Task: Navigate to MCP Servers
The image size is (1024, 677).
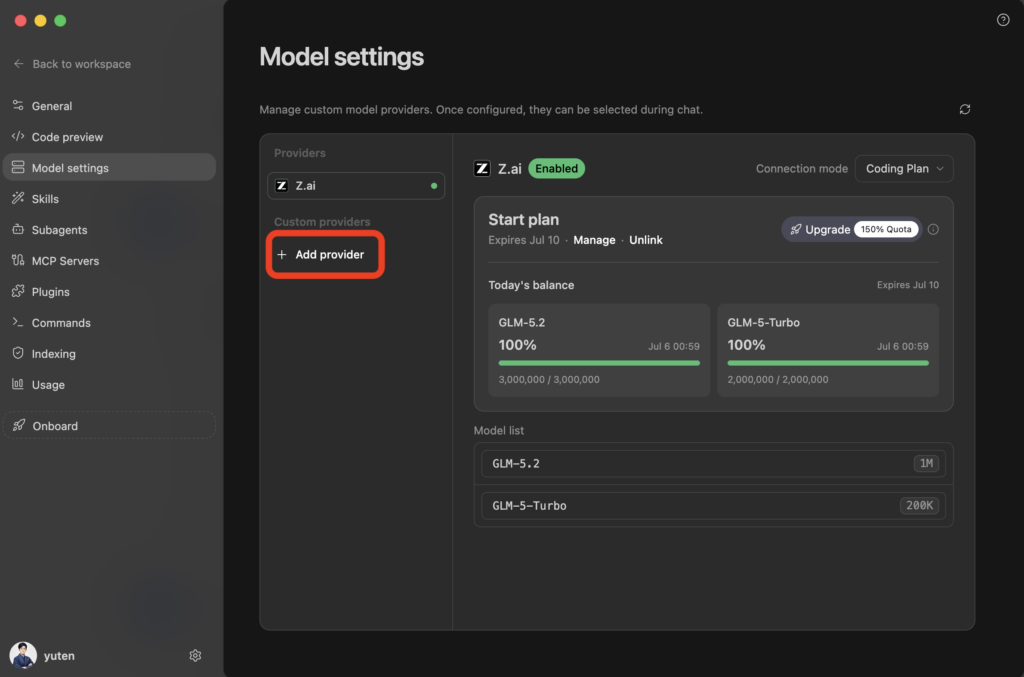Action: (x=109, y=260)
